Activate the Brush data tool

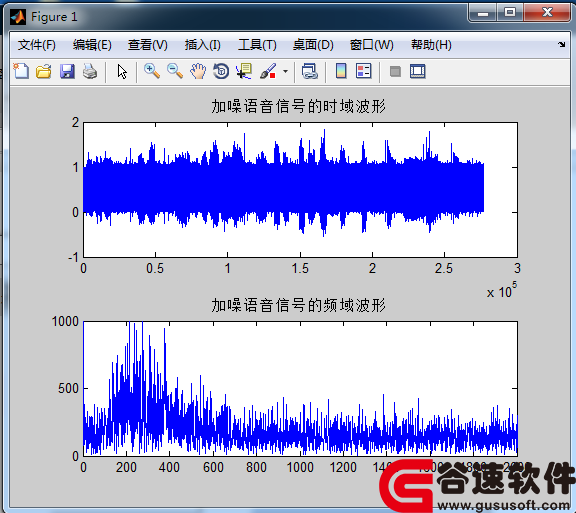coord(268,71)
